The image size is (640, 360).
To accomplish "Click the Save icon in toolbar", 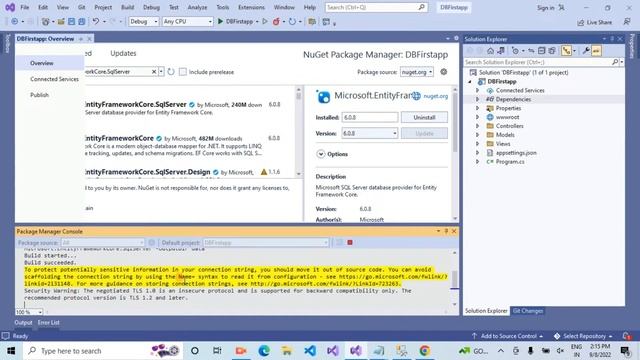I will coord(71,22).
